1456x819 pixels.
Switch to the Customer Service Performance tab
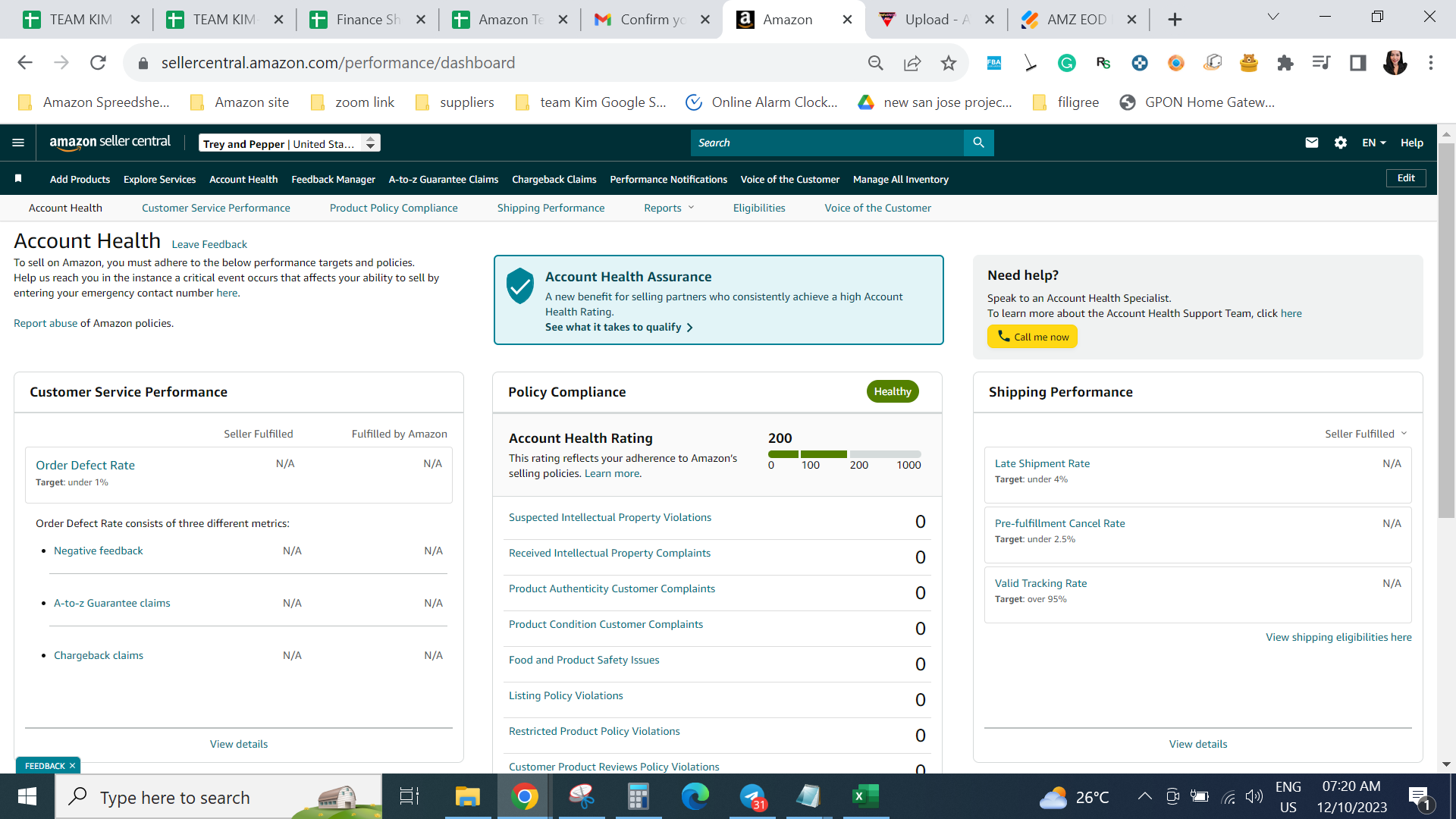click(x=216, y=208)
